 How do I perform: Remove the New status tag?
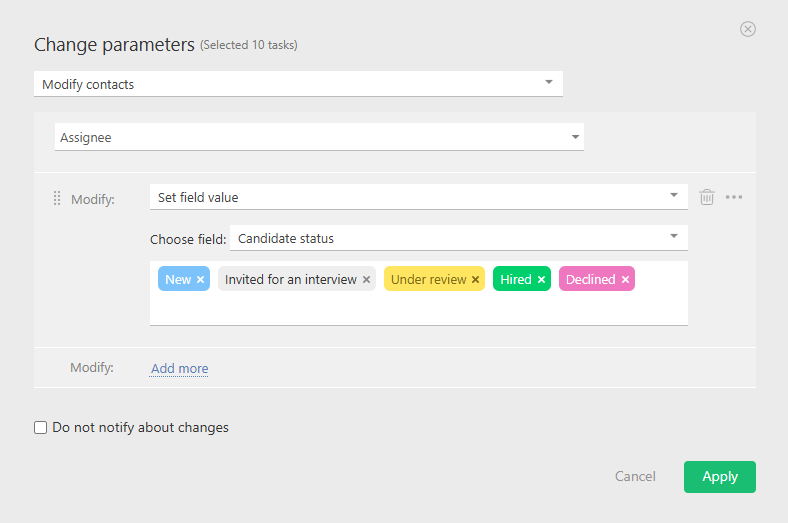coord(200,280)
